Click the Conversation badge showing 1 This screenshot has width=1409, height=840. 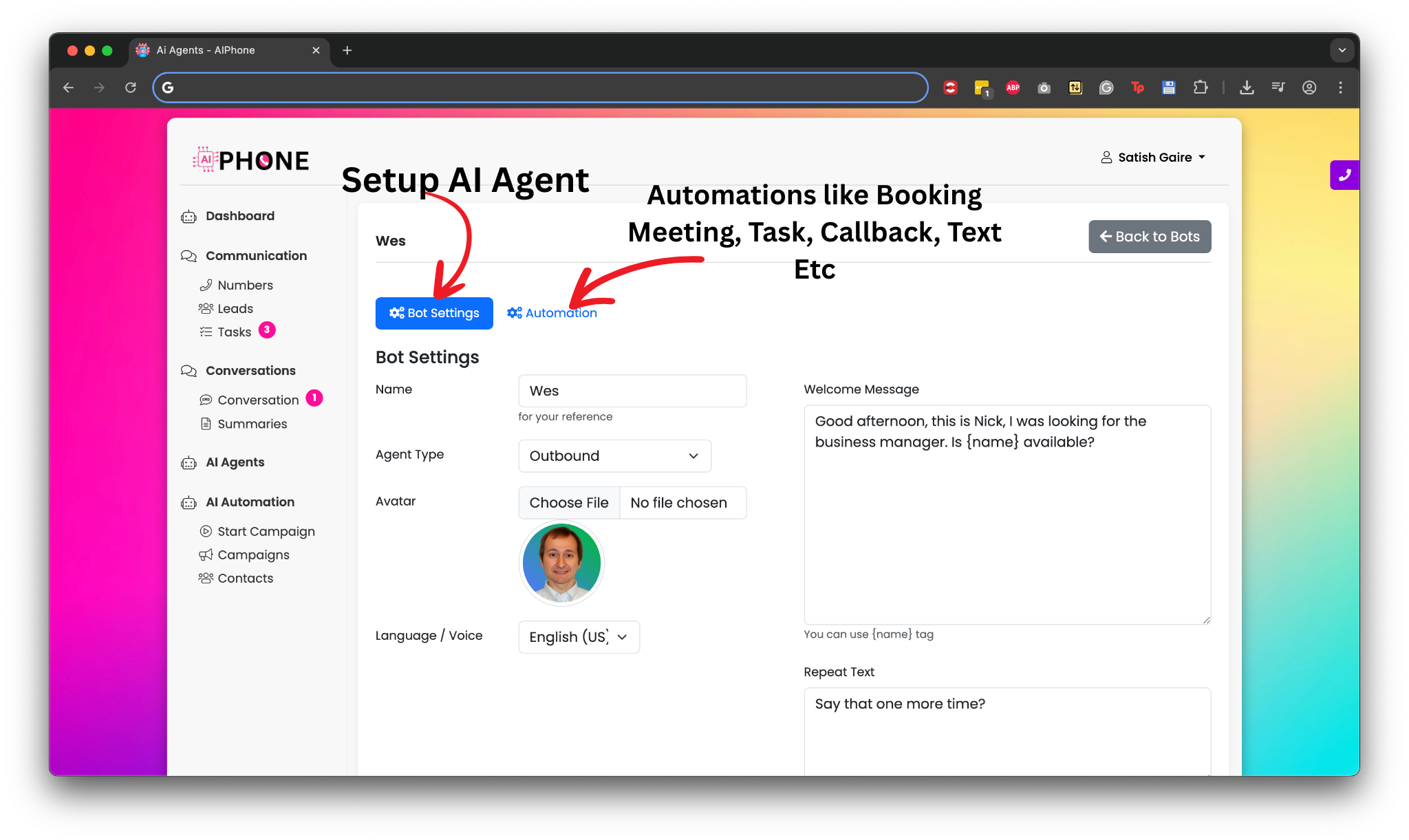pyautogui.click(x=314, y=398)
